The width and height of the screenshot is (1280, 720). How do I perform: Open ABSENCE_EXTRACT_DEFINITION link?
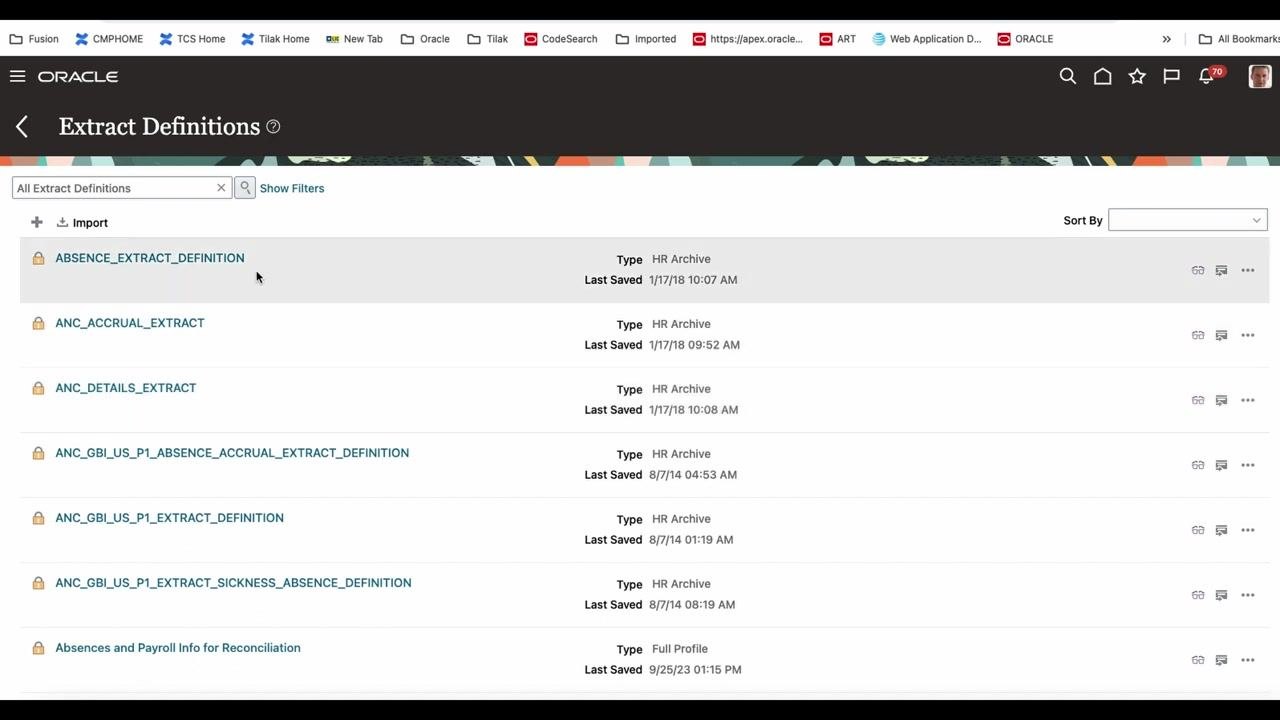point(150,258)
